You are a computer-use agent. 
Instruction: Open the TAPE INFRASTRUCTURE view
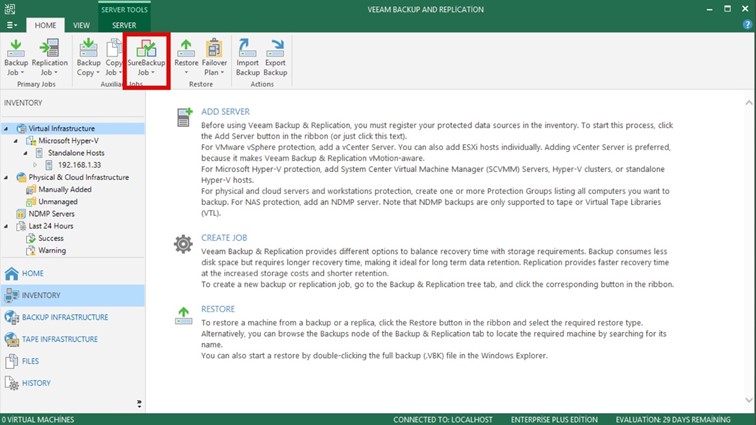[x=60, y=339]
